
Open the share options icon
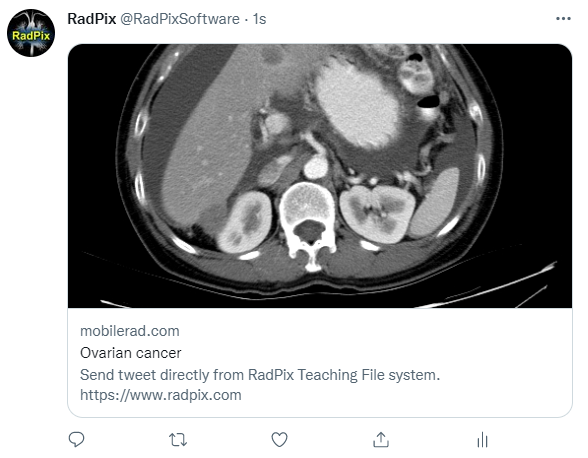pyautogui.click(x=381, y=440)
